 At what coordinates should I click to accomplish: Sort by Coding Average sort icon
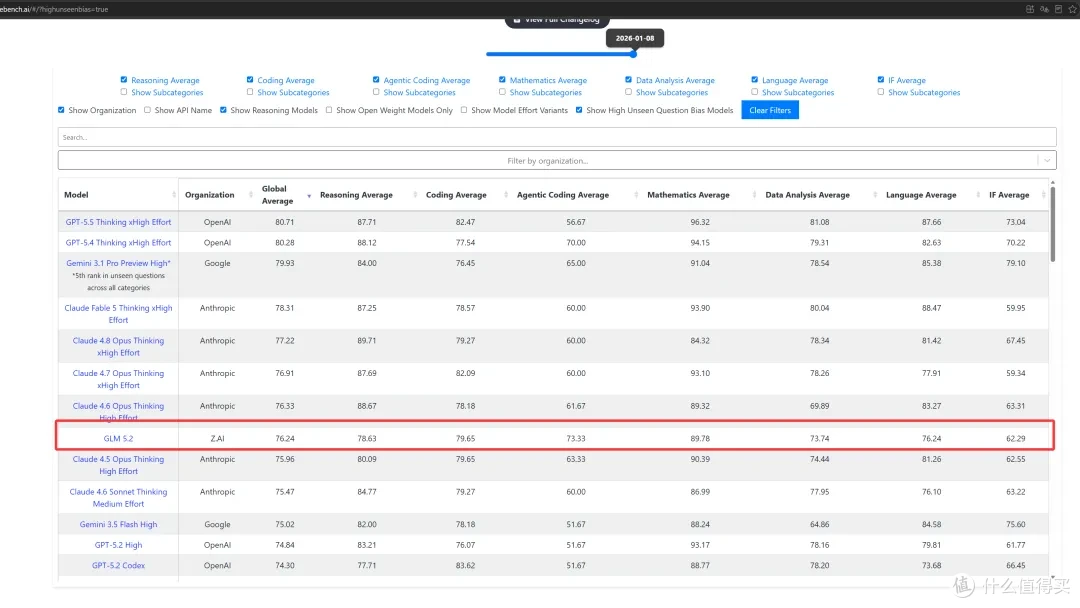coord(506,196)
